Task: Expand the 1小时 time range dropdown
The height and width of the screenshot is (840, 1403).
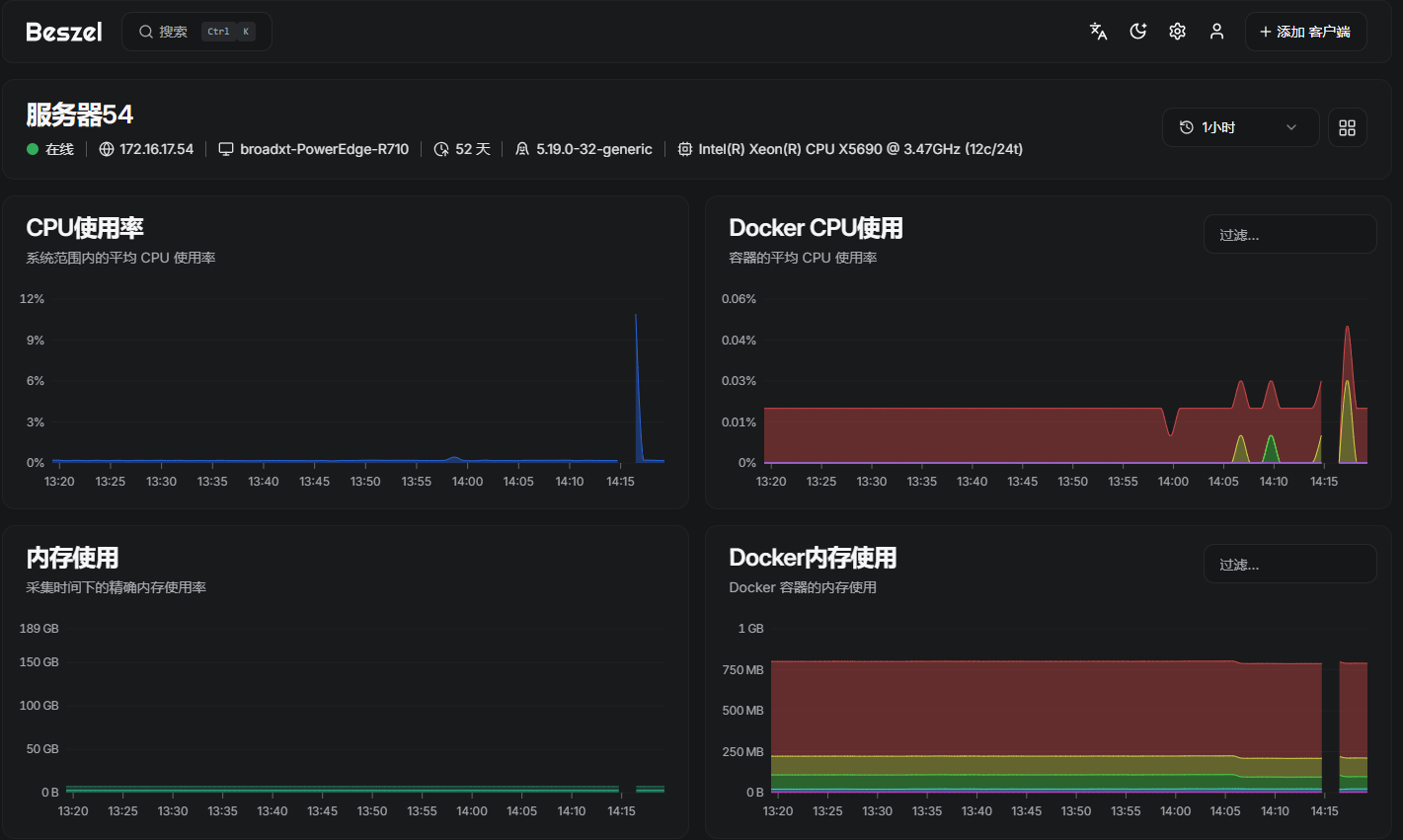Action: tap(1240, 127)
